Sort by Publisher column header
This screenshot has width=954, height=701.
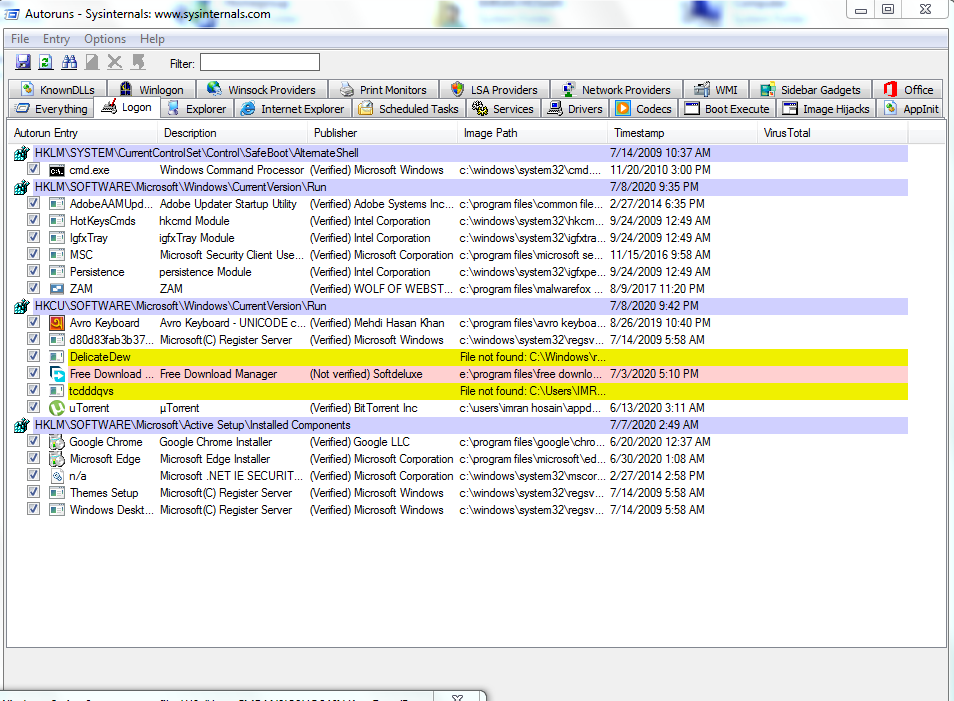383,133
